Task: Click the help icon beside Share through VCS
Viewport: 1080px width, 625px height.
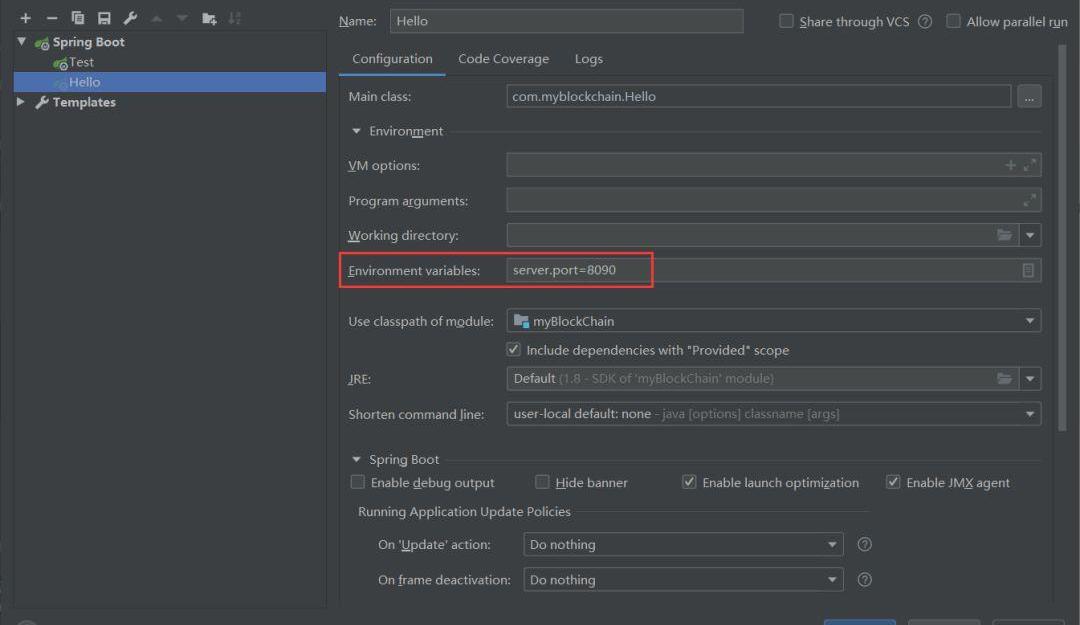Action: [x=925, y=22]
